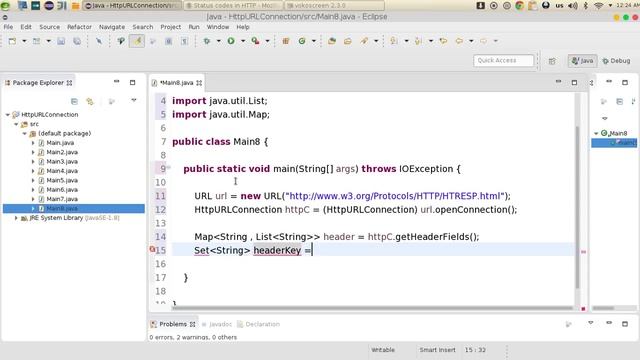Click the New Java Class green icon
Image resolution: width=640 pixels, height=360 pixels.
click(x=302, y=41)
